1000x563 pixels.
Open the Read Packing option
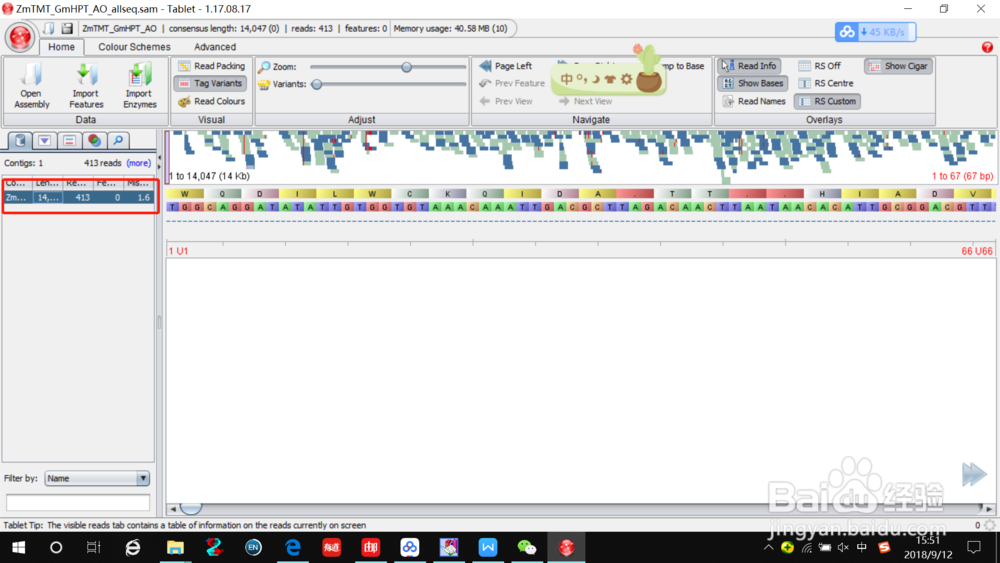210,66
